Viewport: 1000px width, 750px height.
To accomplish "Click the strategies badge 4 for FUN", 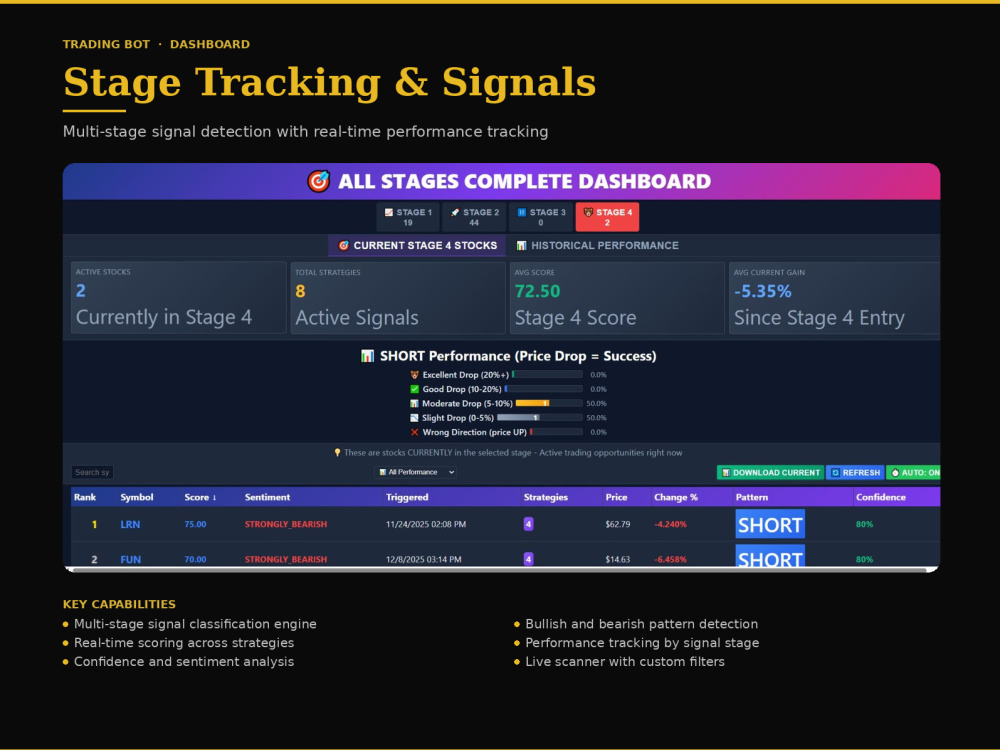I will click(x=529, y=559).
